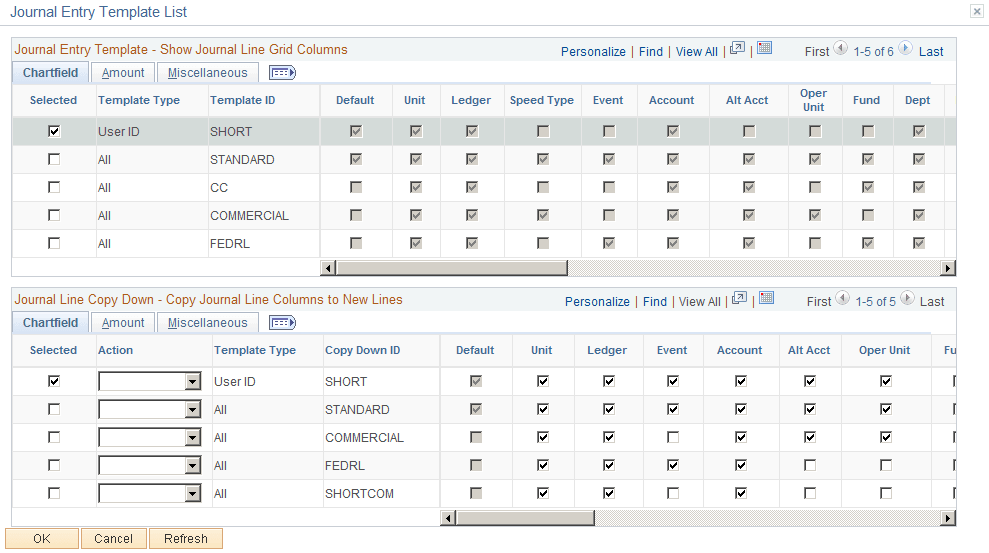Switch to Amount tab in Journal Entry Template grid

(123, 73)
